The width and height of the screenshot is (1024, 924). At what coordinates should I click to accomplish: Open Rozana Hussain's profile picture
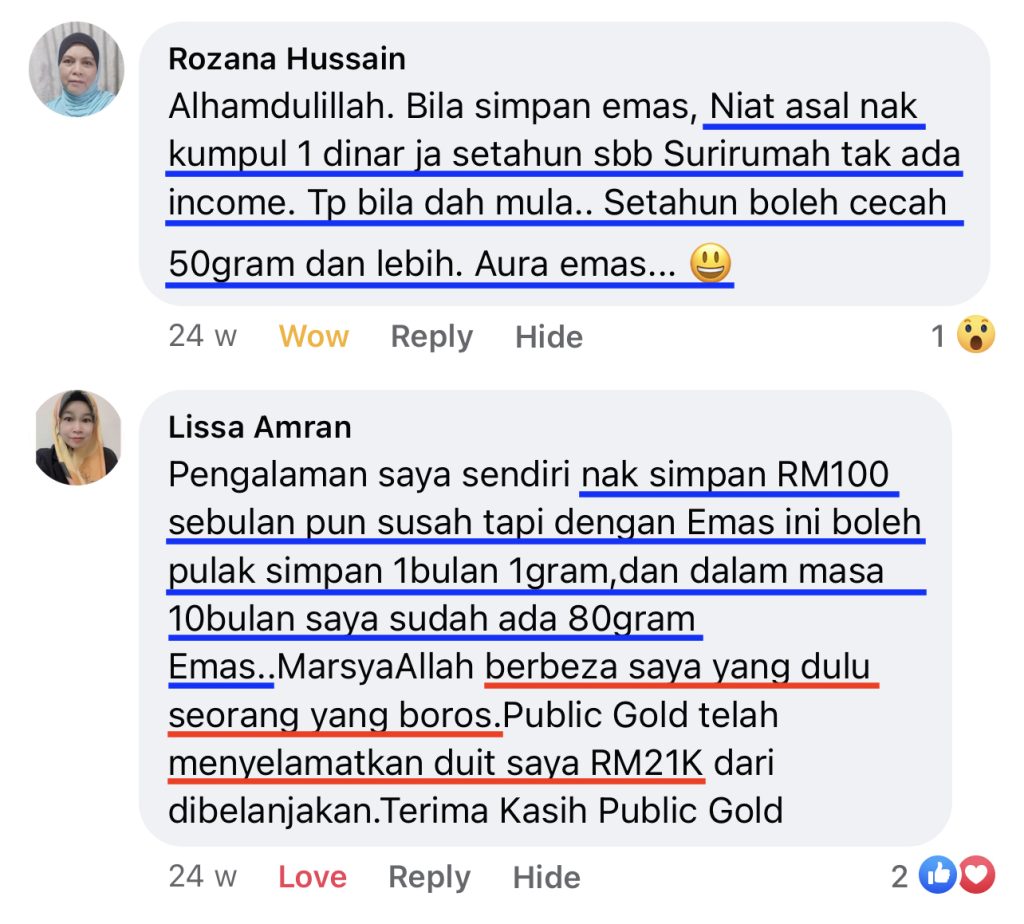point(76,69)
